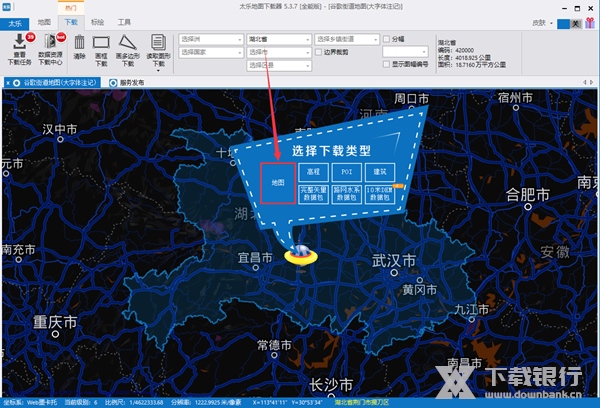Image resolution: width=600 pixels, height=408 pixels.
Task: Open the 查看下载任务 download tasks icon
Action: 19,42
